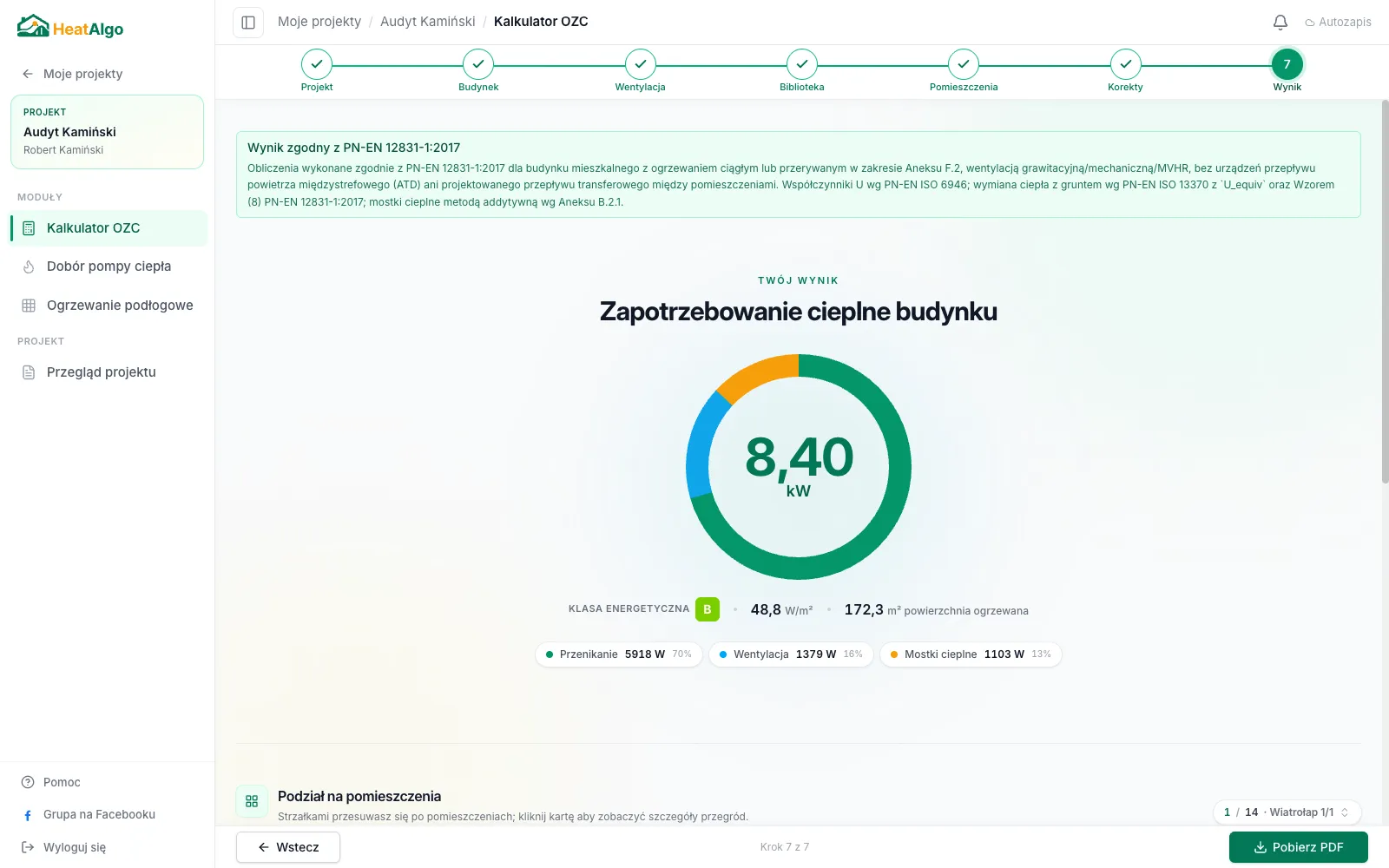Open Przegląd projektu page
Screen dimensions: 1389x868
coord(109,372)
